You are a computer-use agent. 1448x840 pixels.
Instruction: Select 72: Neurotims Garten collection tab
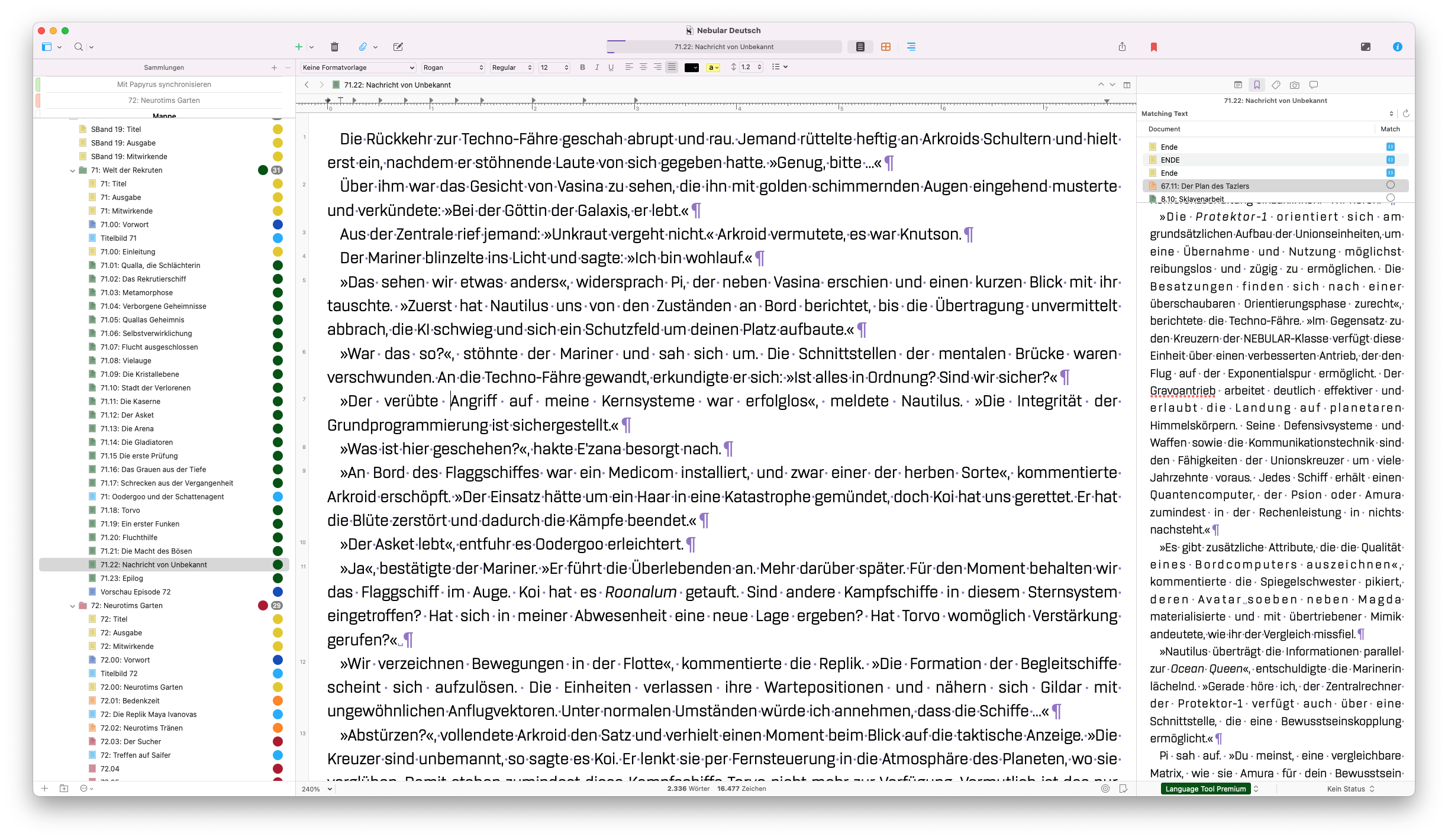tap(164, 101)
